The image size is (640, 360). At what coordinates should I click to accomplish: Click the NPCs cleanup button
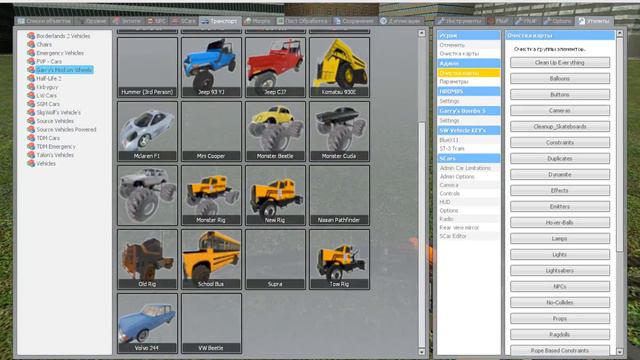[560, 287]
